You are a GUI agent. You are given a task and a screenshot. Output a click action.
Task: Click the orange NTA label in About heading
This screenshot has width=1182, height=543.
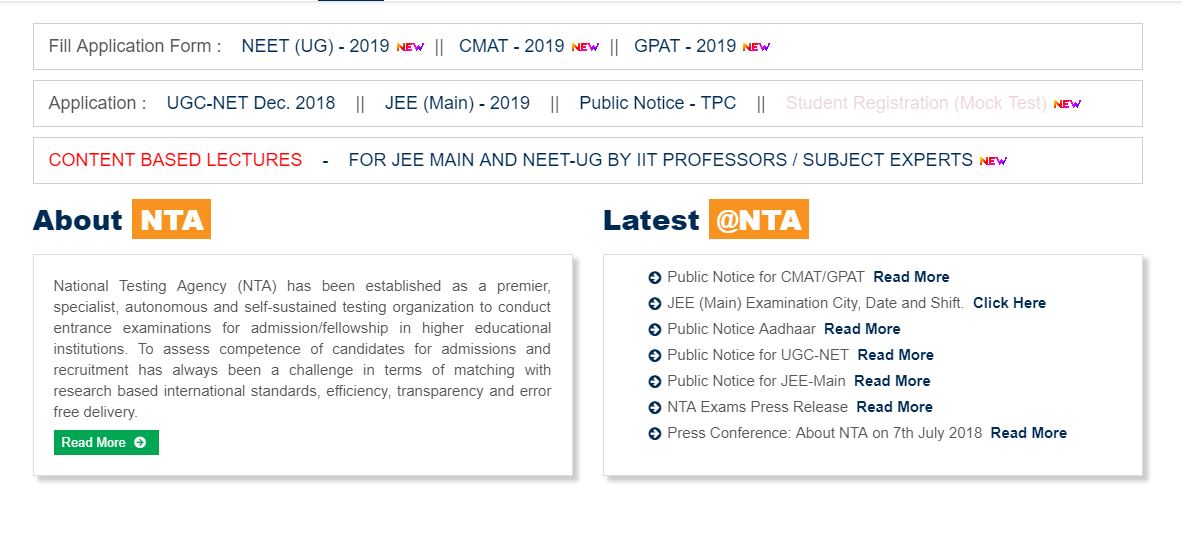[x=171, y=219]
